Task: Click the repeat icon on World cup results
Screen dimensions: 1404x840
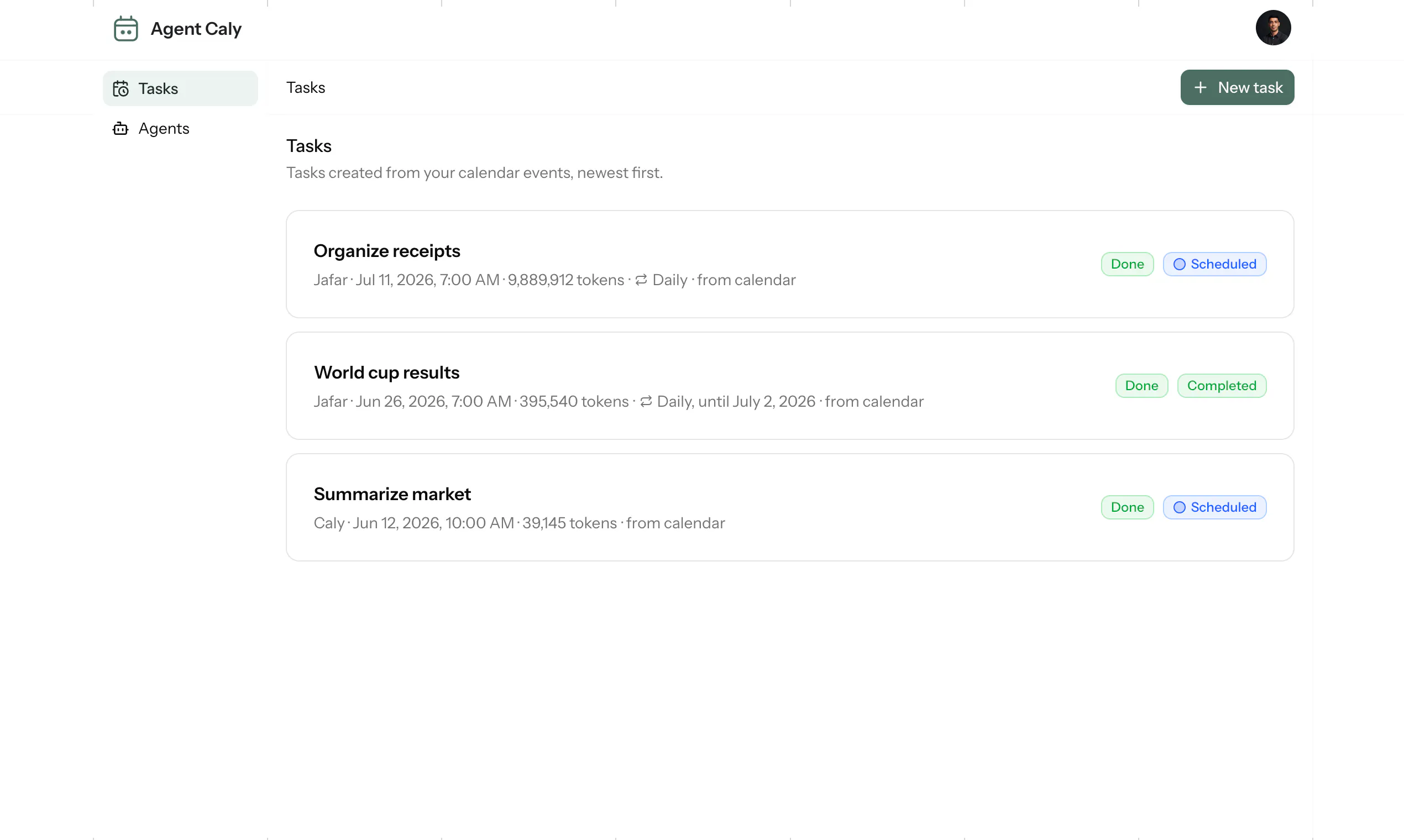Action: pos(646,401)
